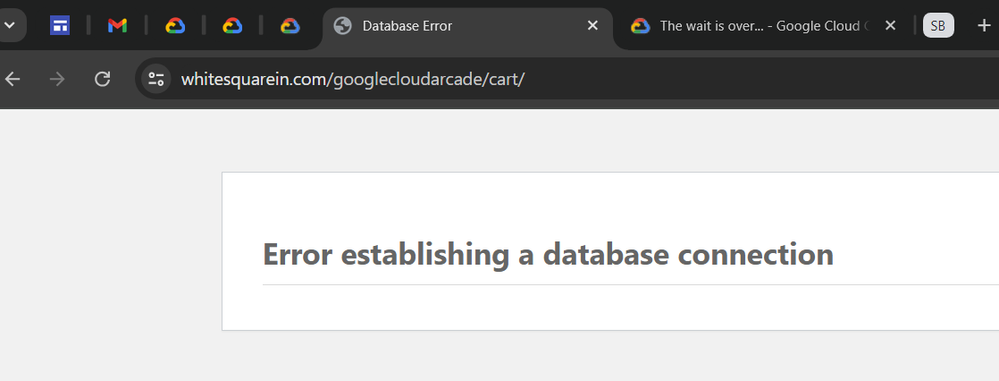The image size is (999, 381).
Task: View site information icon in address bar
Action: [156, 79]
